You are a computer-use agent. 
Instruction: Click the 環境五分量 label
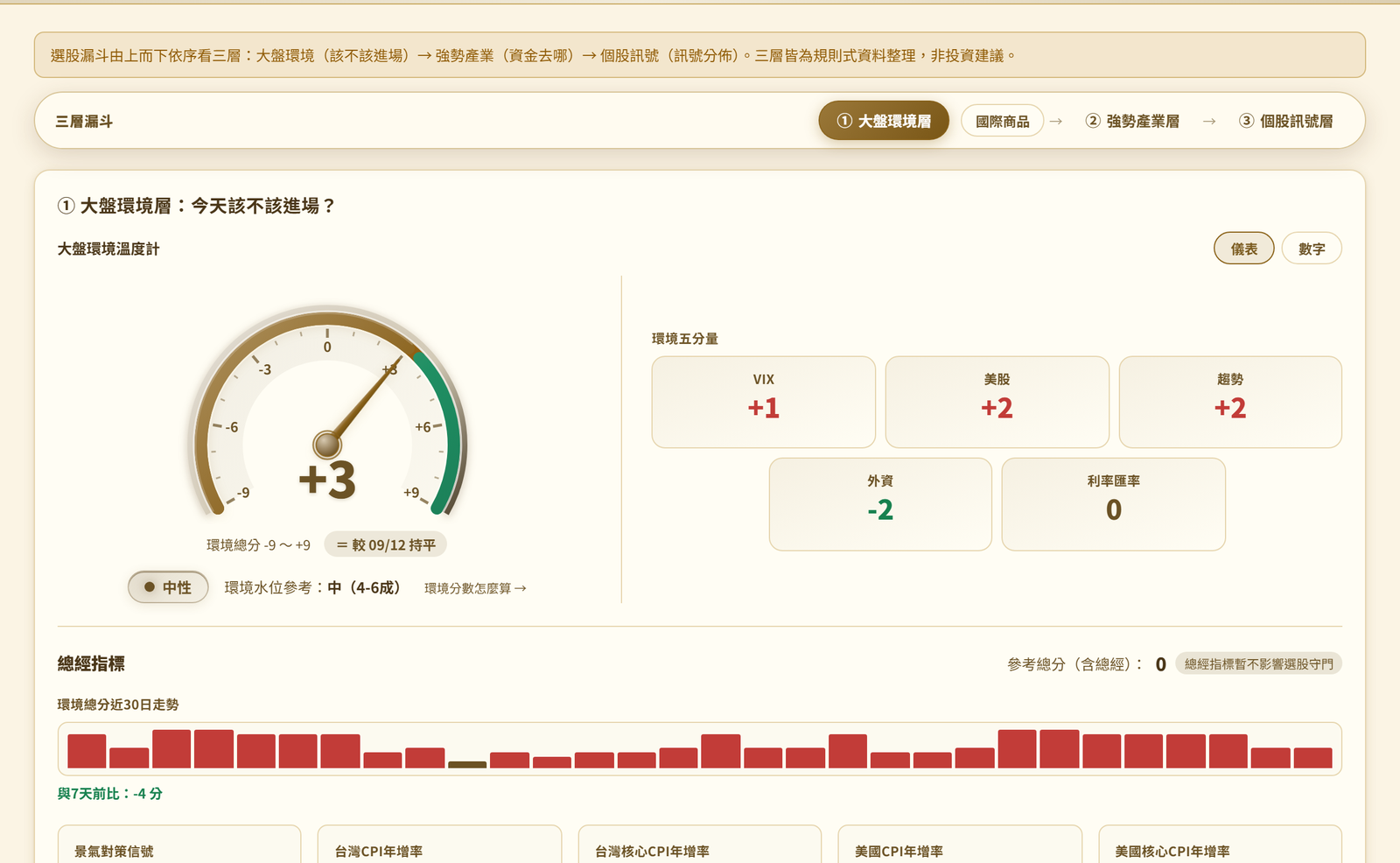(685, 339)
